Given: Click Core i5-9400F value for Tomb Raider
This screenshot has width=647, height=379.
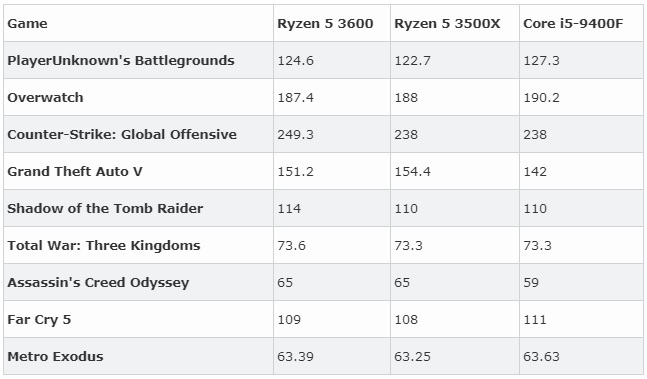Looking at the screenshot, I should (x=535, y=209).
